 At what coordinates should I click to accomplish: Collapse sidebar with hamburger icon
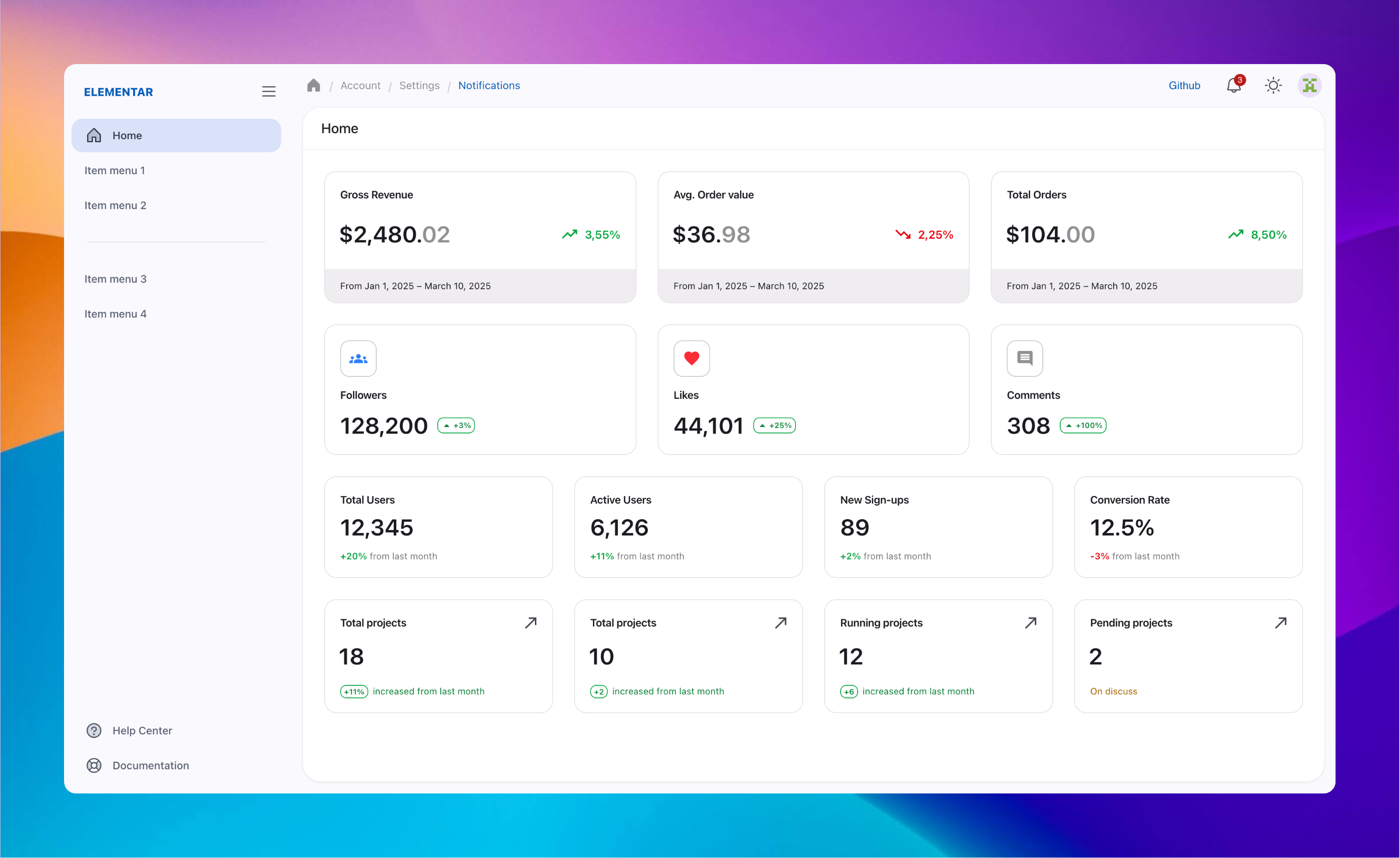point(269,92)
